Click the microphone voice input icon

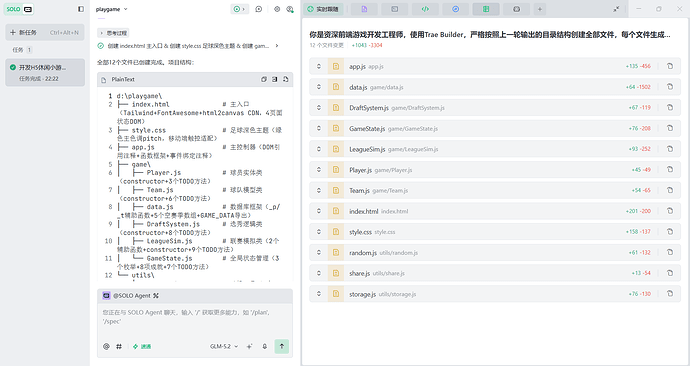point(264,346)
